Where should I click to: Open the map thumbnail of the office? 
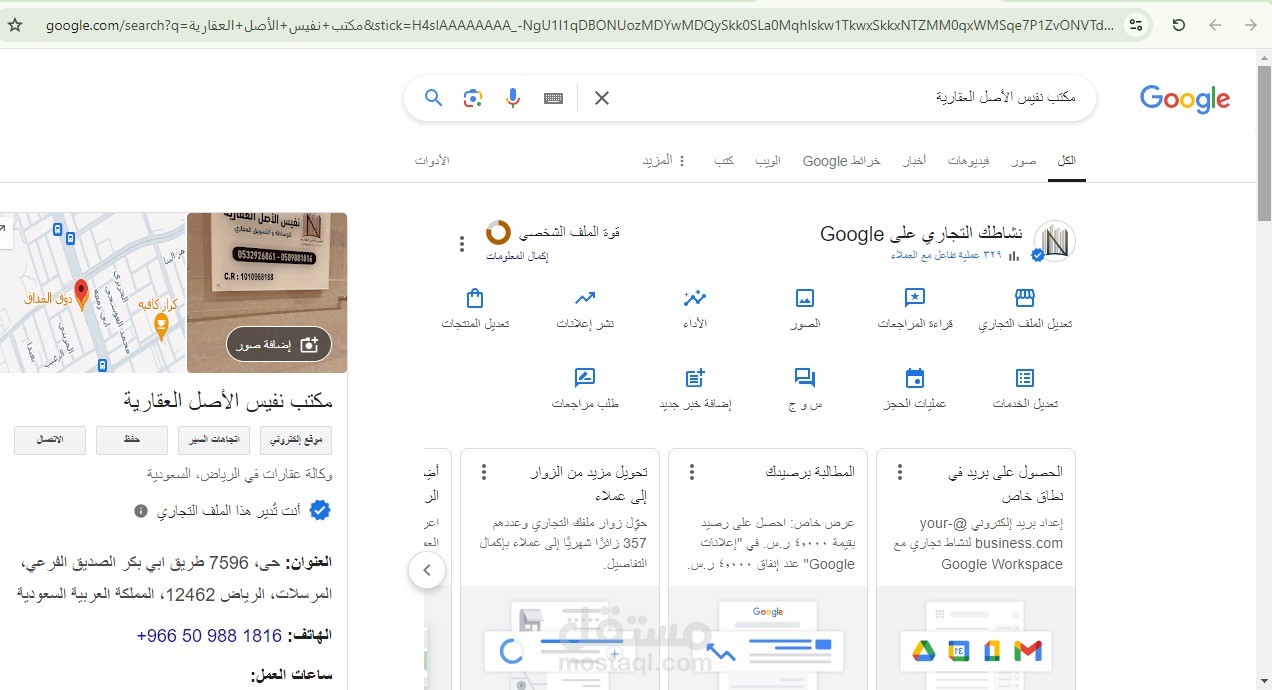[x=92, y=292]
